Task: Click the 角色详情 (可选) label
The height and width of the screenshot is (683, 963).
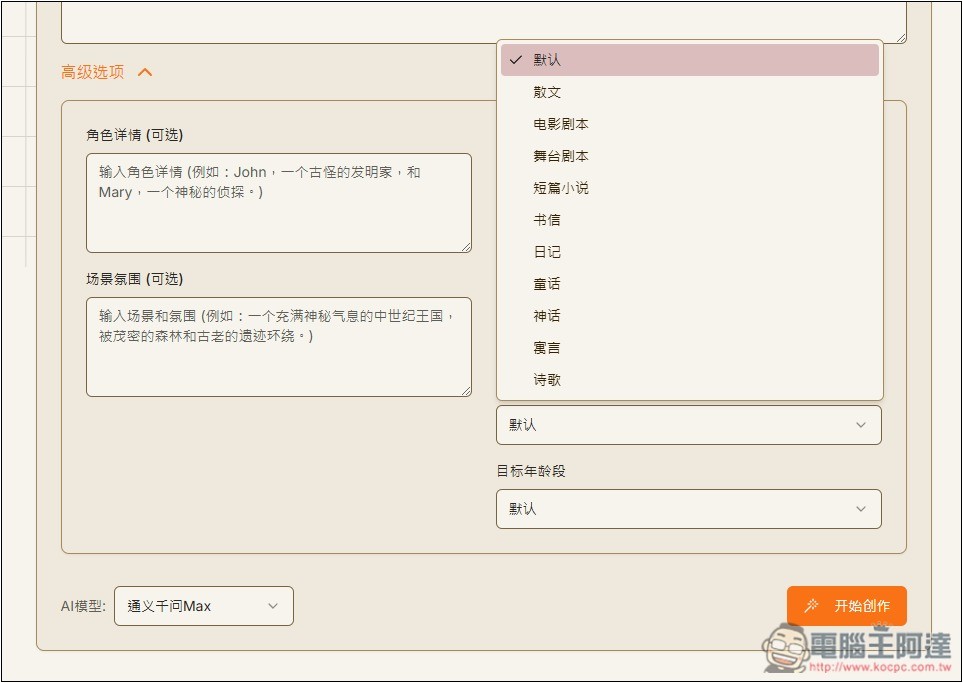Action: pos(135,135)
